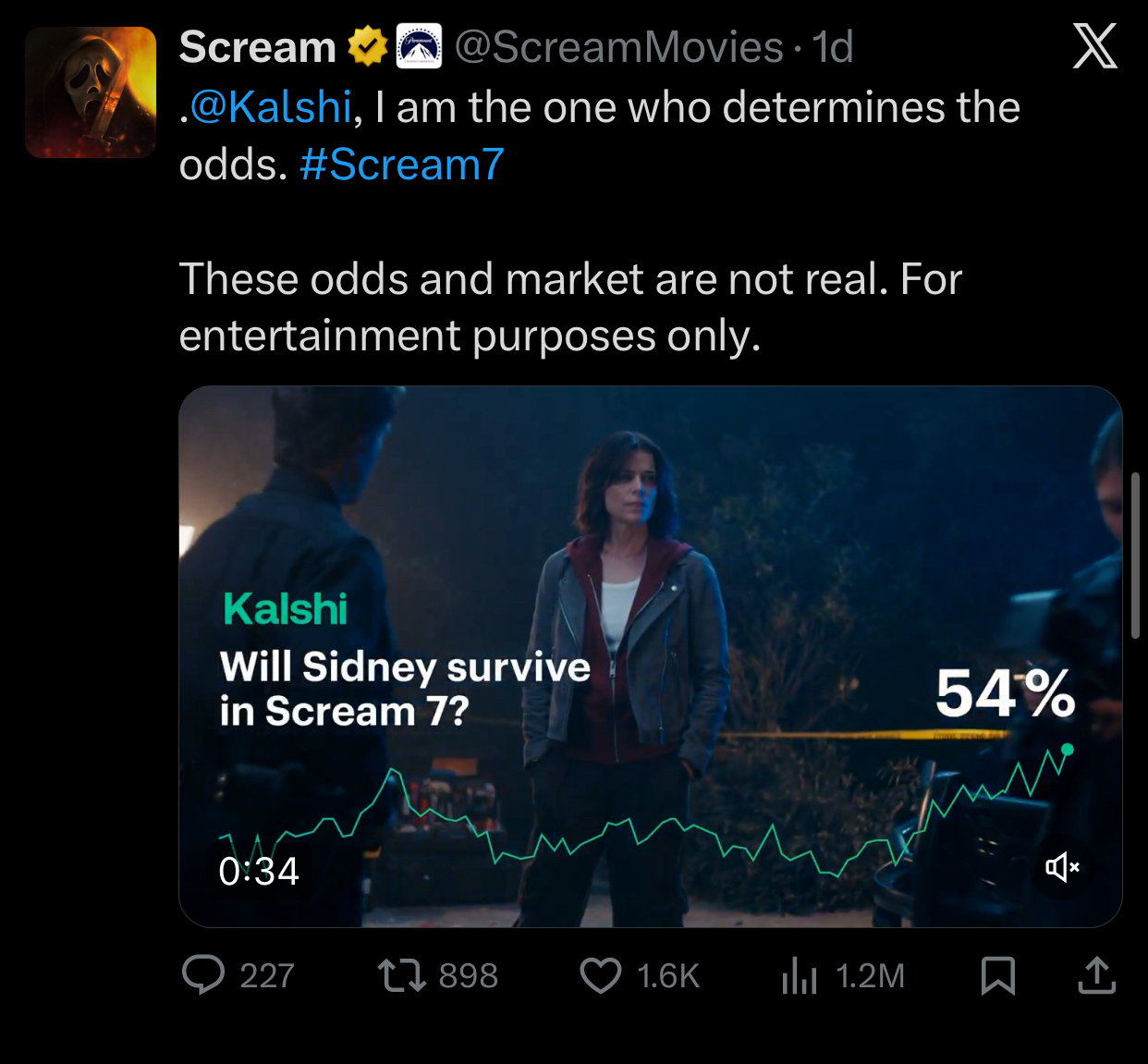This screenshot has width=1148, height=1064.
Task: Tap the share upload icon
Action: 1097,975
